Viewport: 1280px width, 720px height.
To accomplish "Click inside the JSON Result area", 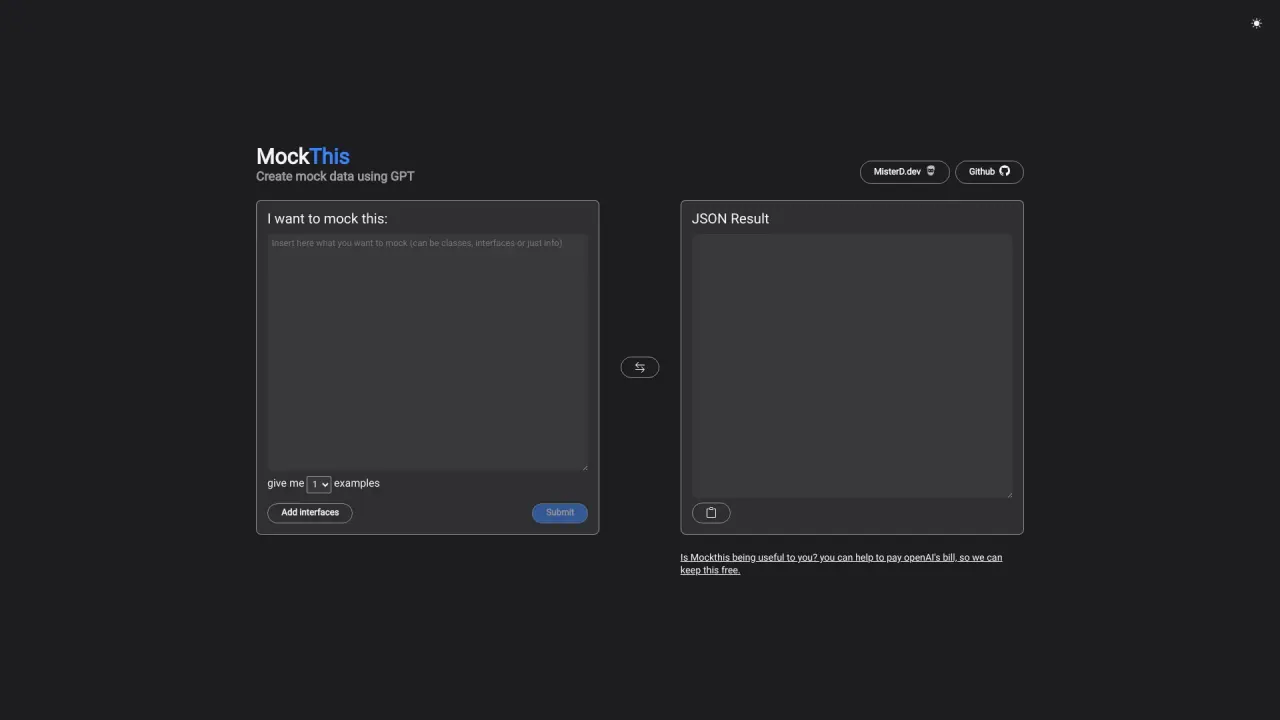I will coord(852,365).
